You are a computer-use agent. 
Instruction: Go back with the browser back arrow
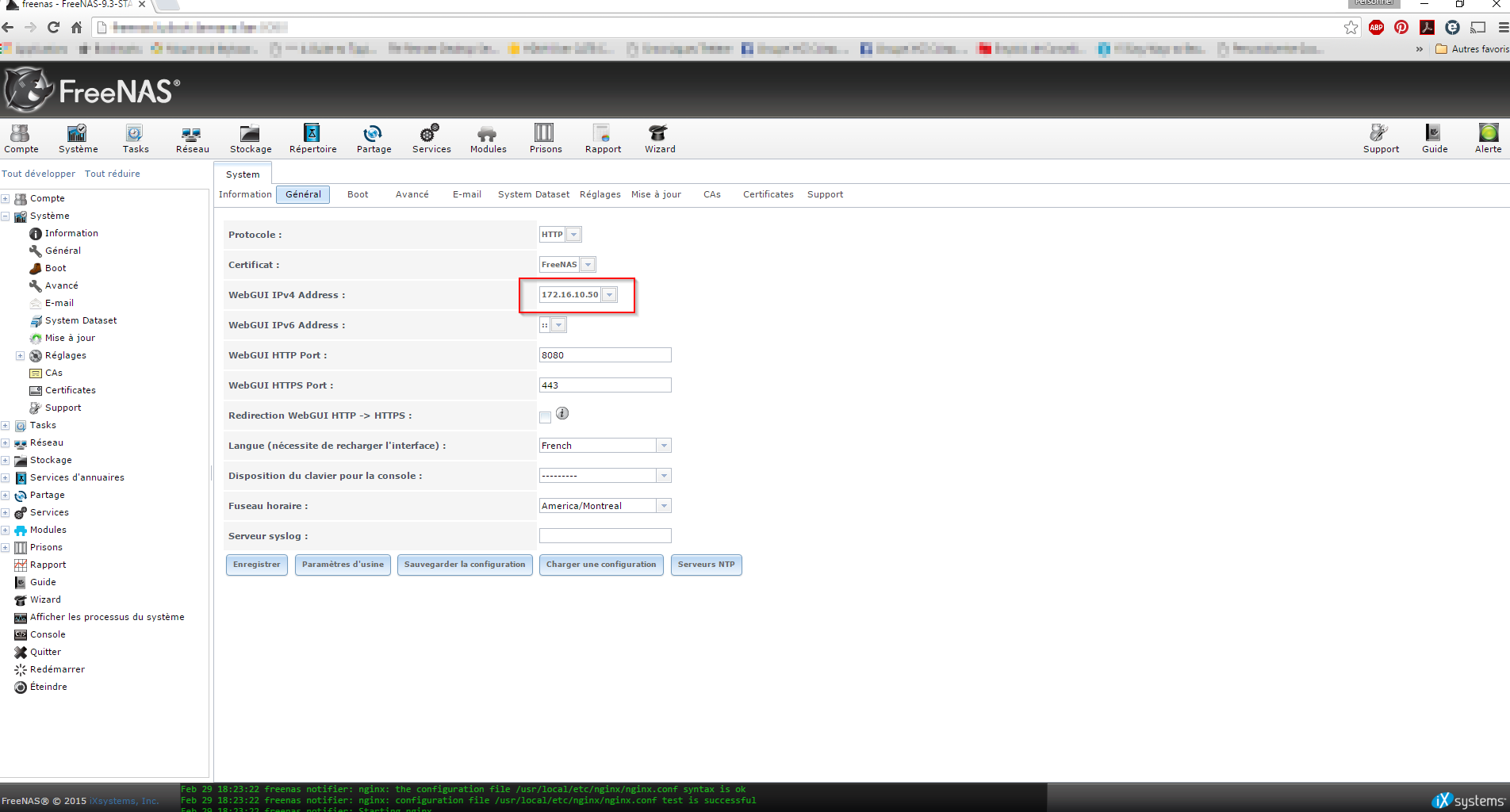point(8,27)
